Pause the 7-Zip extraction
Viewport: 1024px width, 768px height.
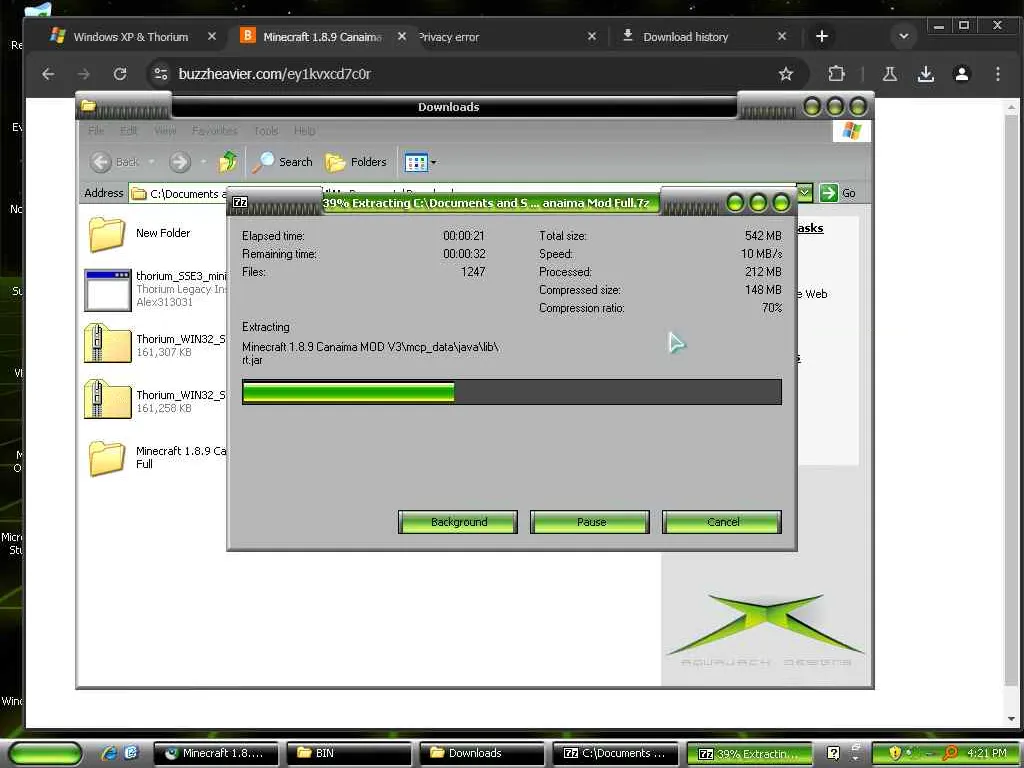(x=590, y=522)
